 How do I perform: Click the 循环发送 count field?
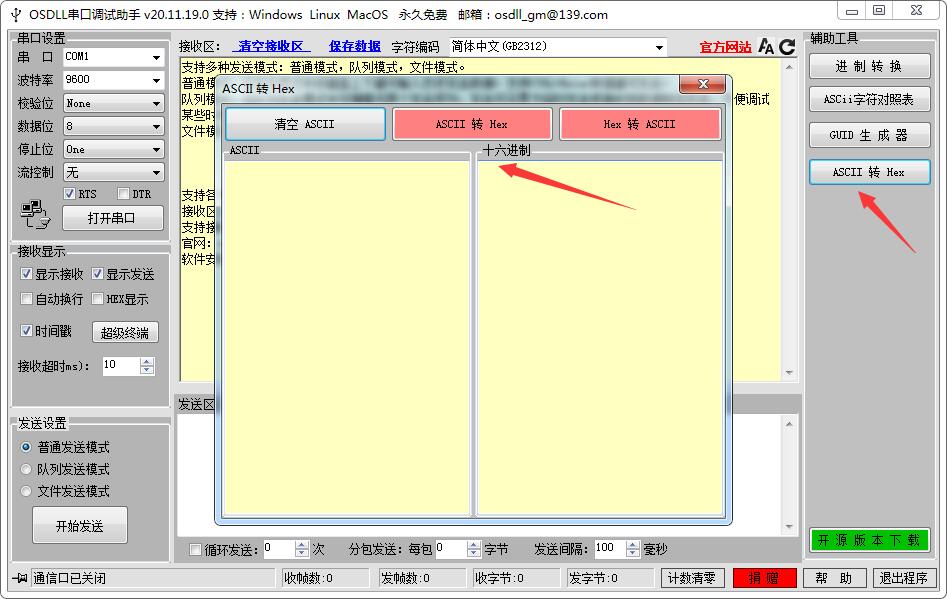tap(279, 549)
